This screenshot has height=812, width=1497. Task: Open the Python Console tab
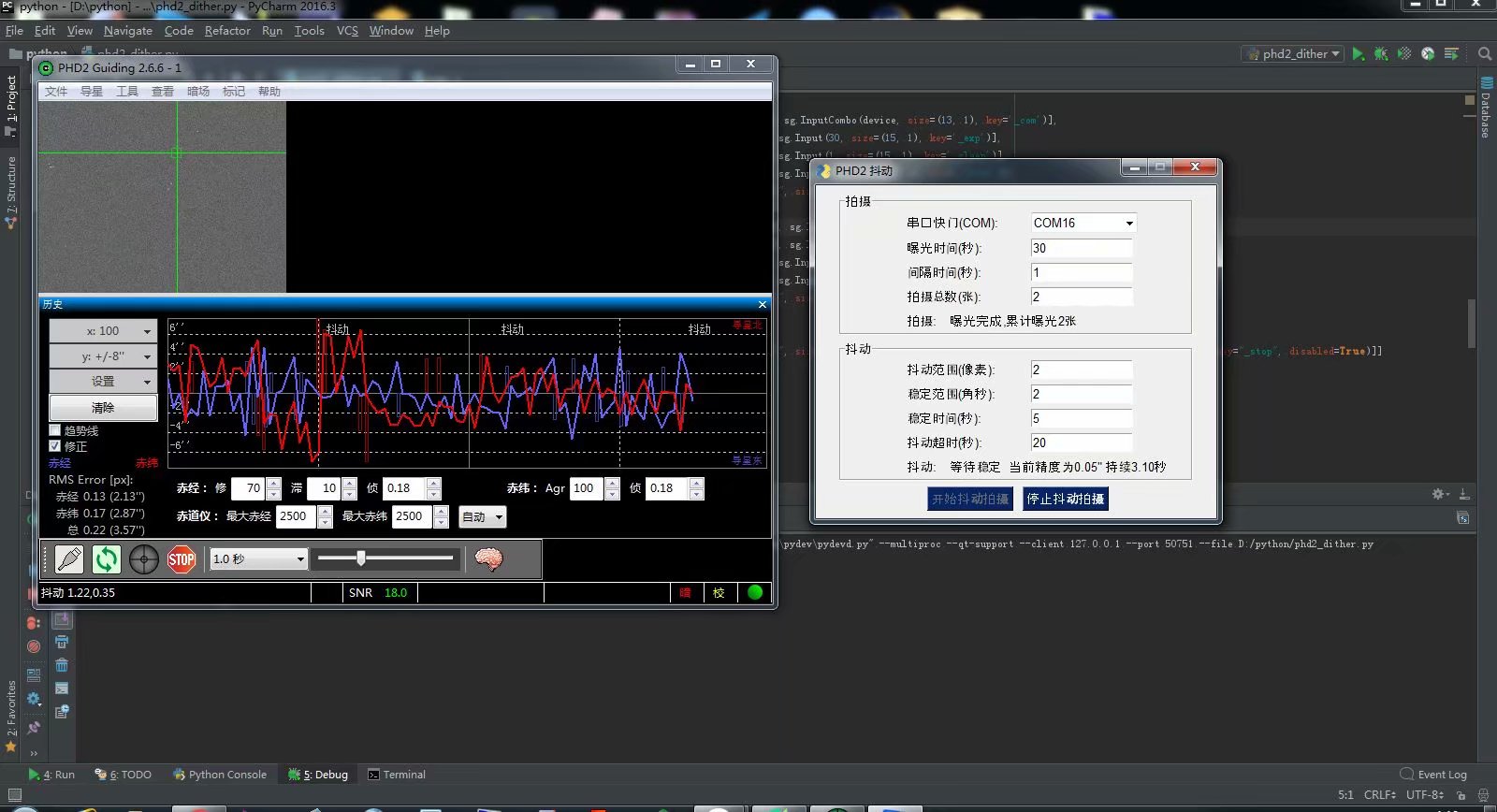click(220, 775)
